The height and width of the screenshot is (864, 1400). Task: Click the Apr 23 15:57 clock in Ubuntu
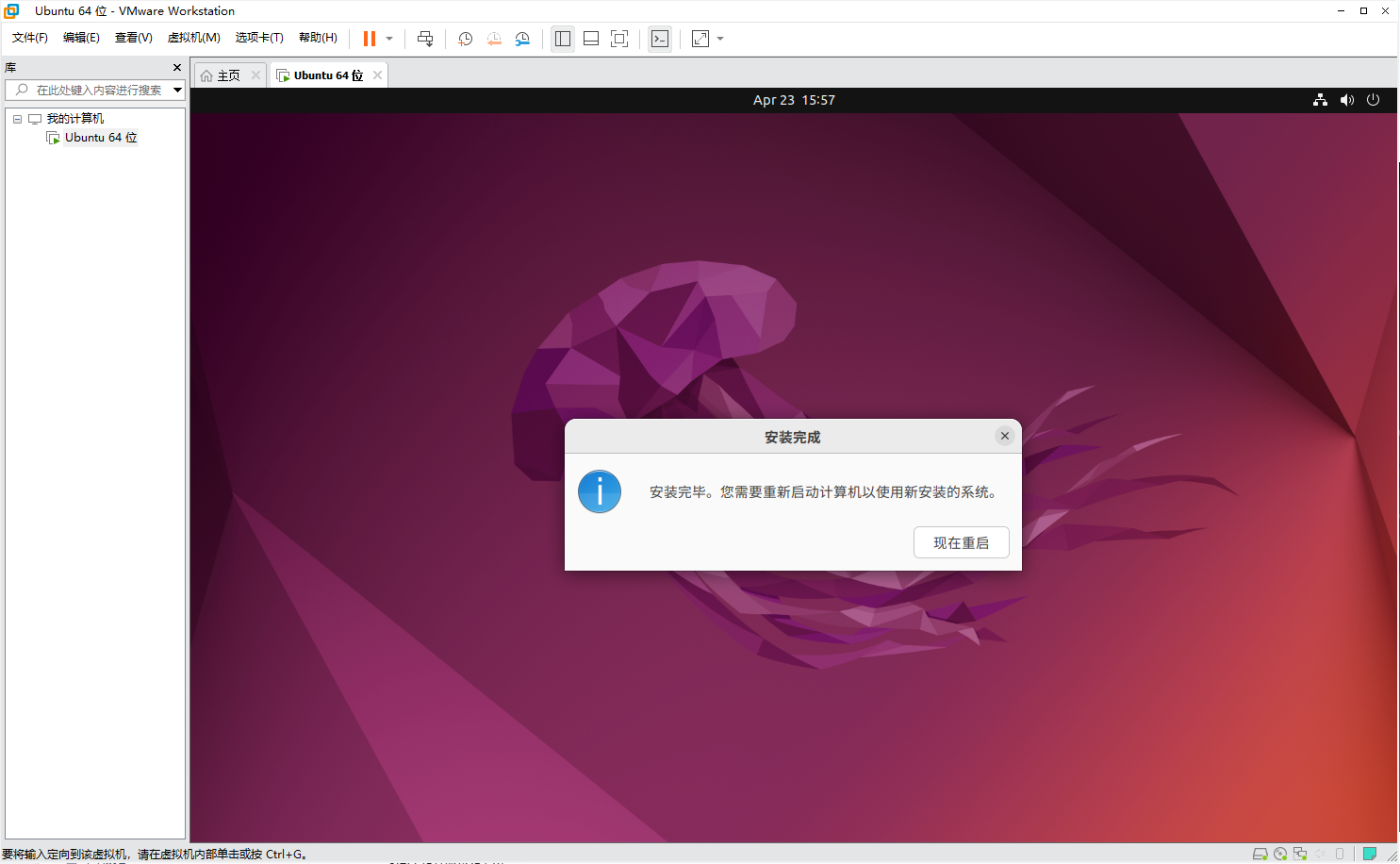(794, 100)
